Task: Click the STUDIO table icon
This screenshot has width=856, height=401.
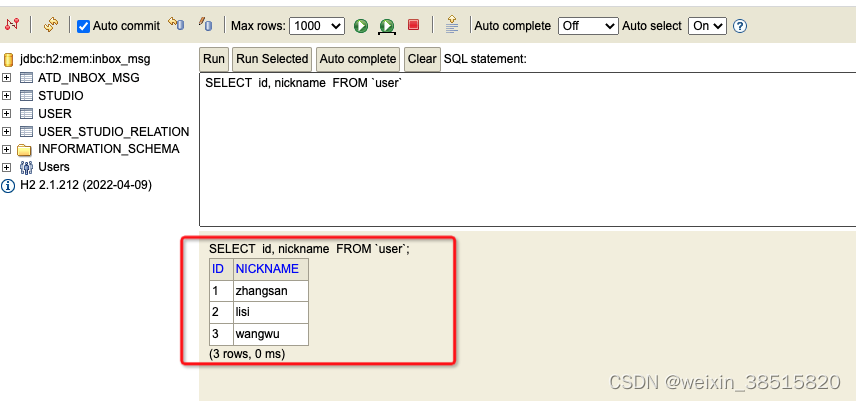Action: tap(26, 95)
